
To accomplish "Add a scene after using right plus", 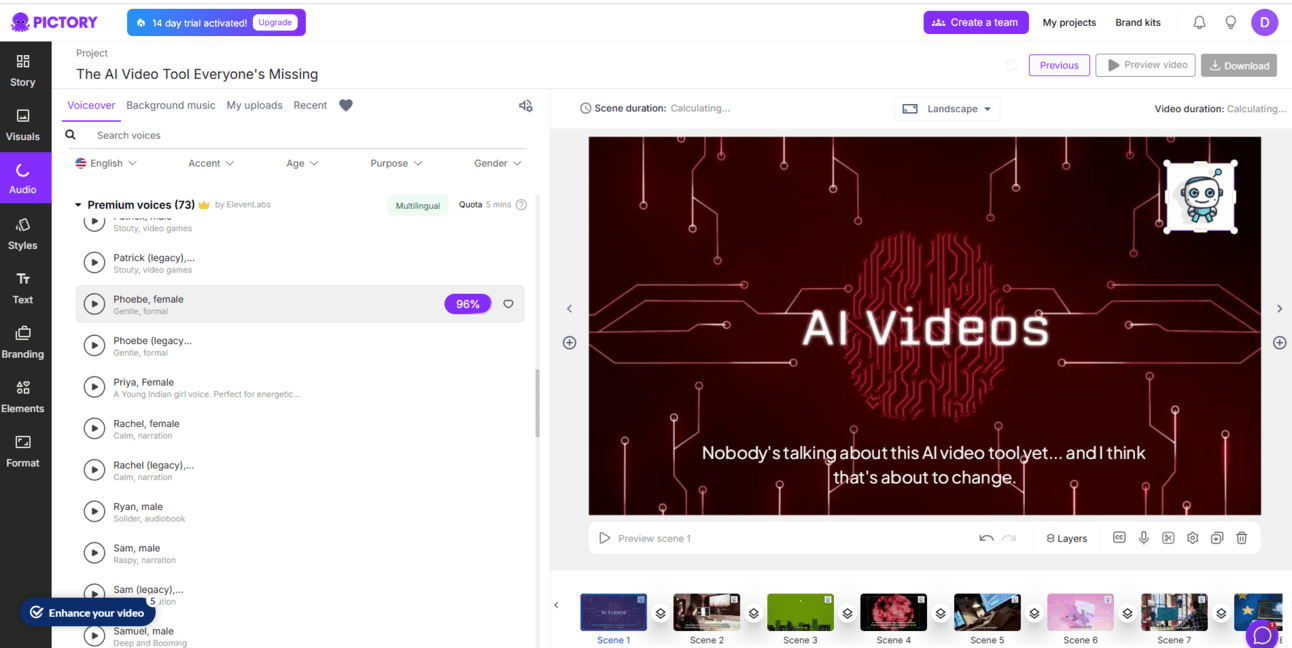I will point(1279,343).
